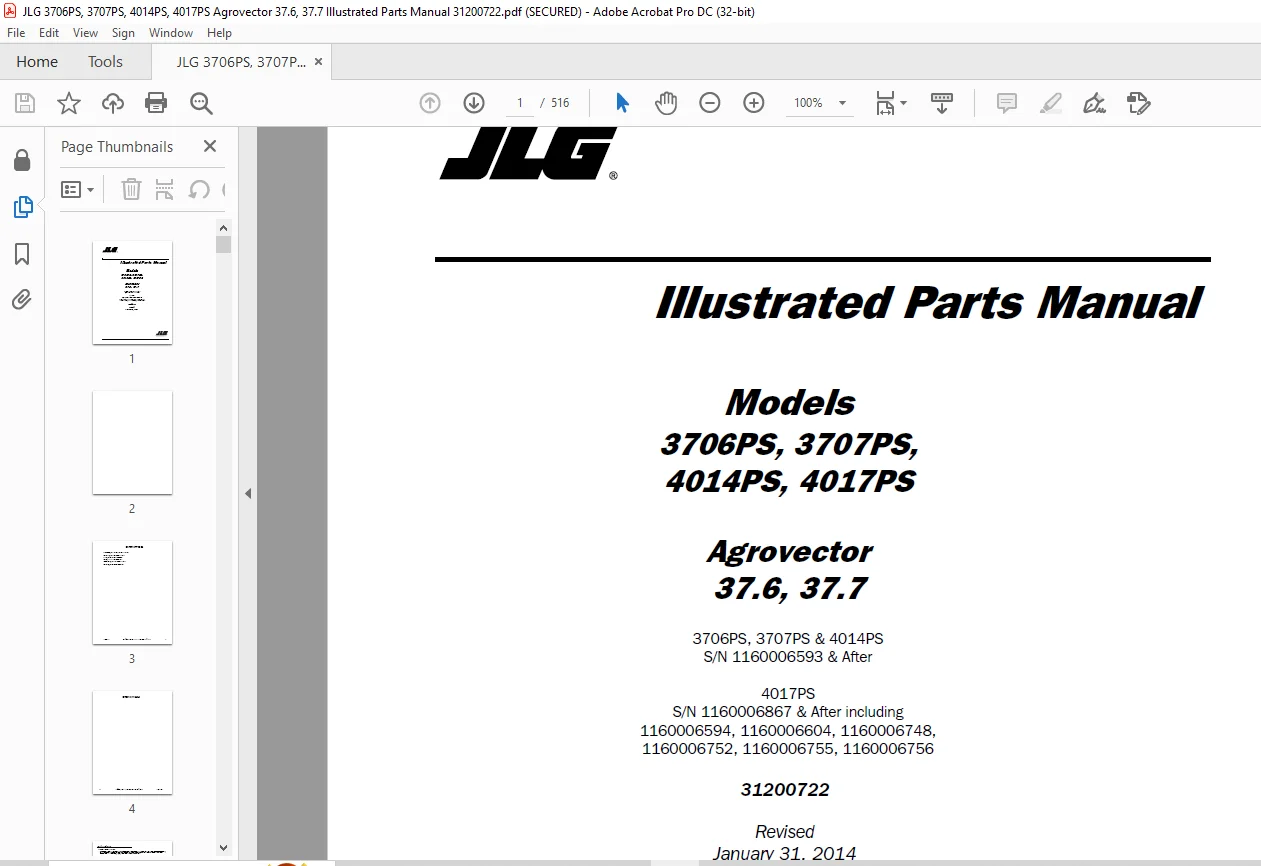The height and width of the screenshot is (866, 1261).
Task: Click the 100% zoom value field
Action: click(x=808, y=103)
